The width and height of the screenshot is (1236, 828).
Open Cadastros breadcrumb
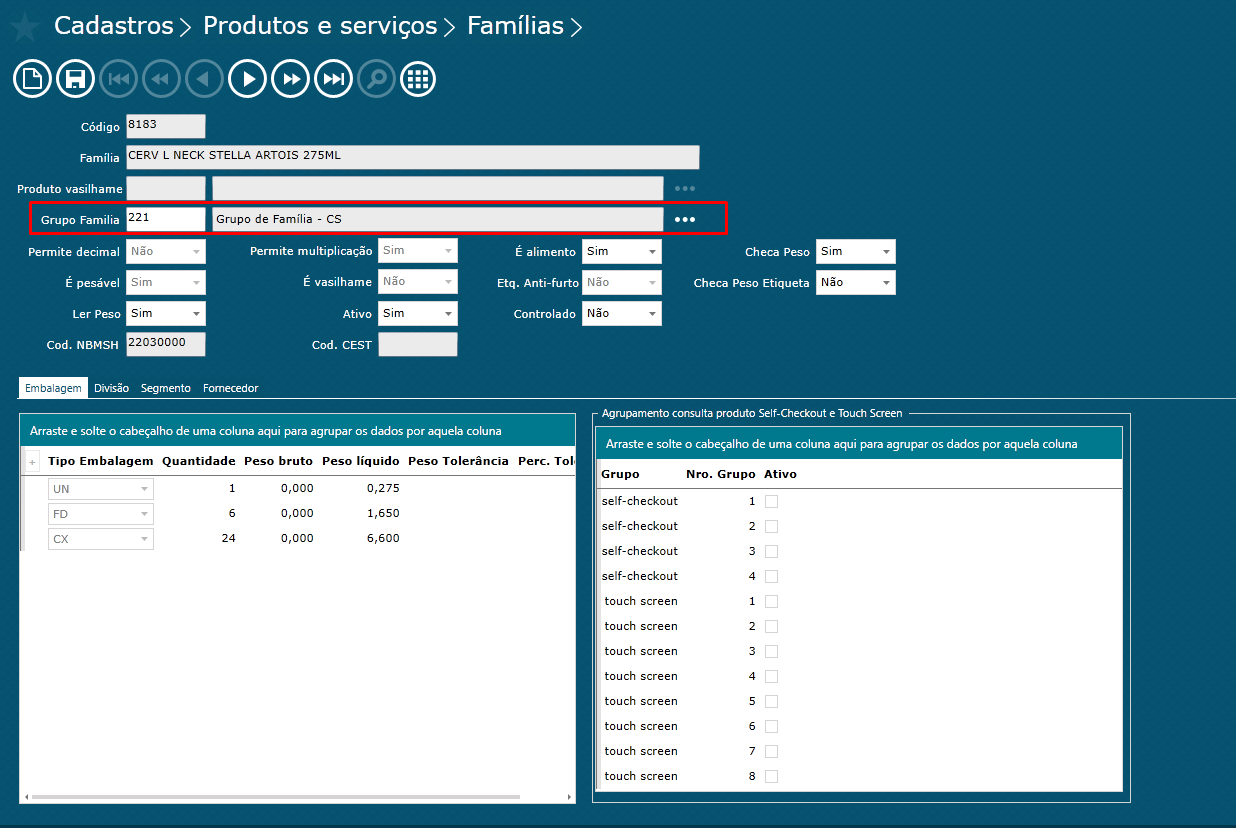(x=114, y=26)
